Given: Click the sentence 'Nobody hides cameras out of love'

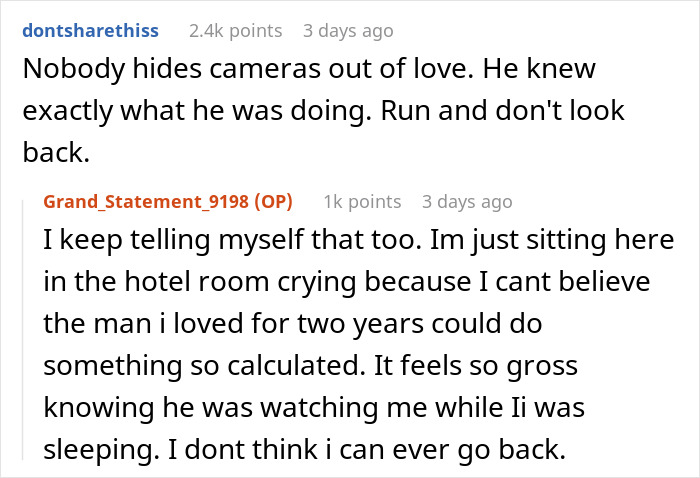Looking at the screenshot, I should pyautogui.click(x=227, y=72).
